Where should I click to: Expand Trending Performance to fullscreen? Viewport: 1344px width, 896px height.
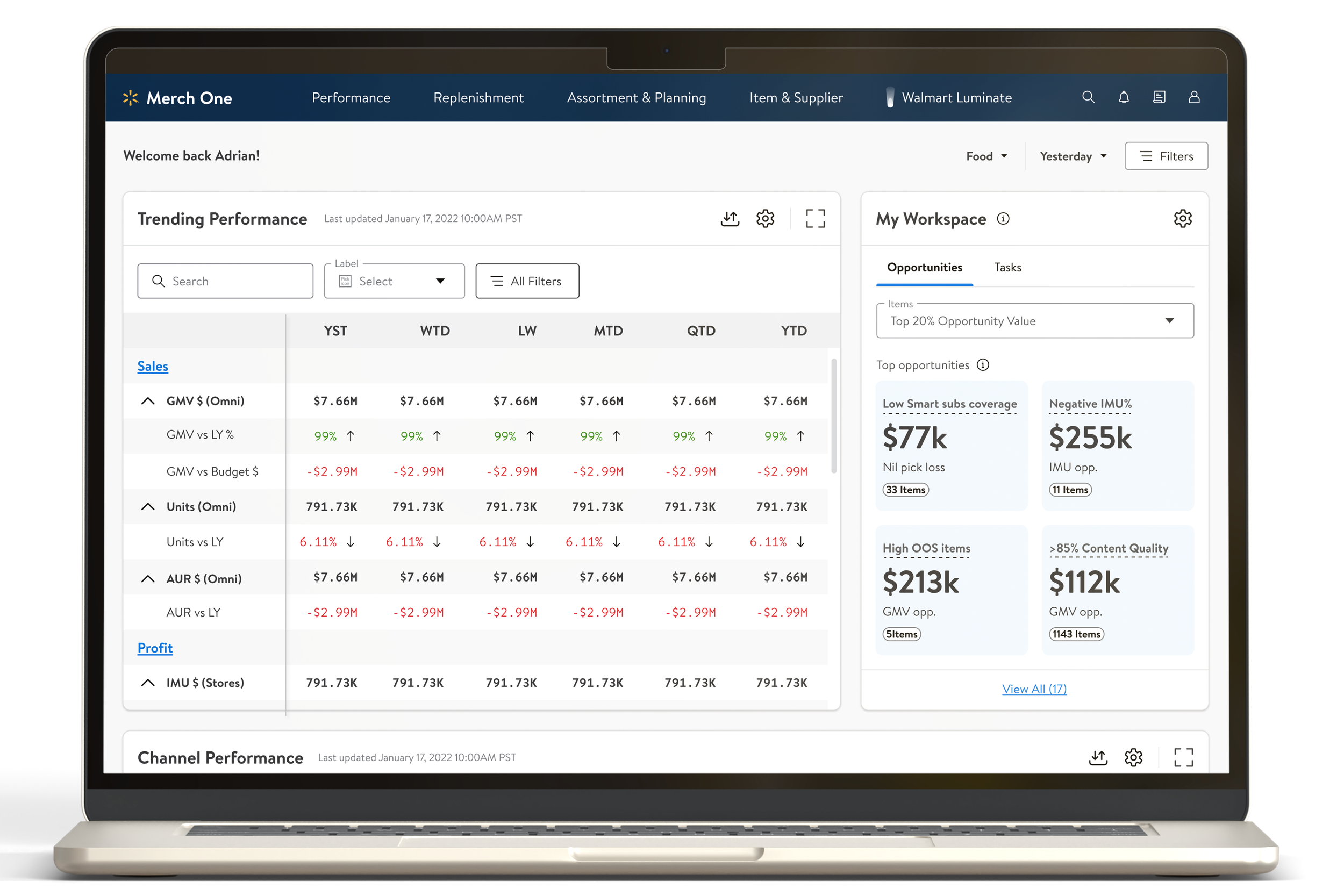tap(815, 218)
